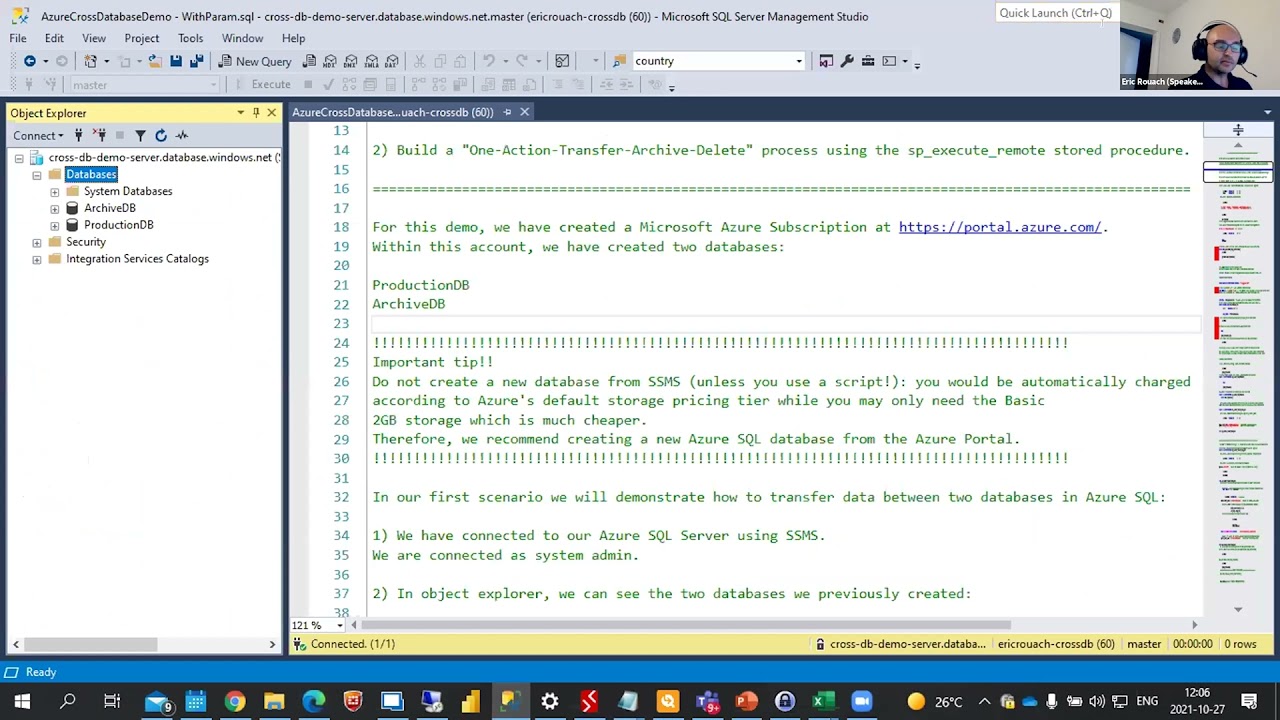This screenshot has height=720, width=1280.
Task: Select the AzureCrossDatabase query tab
Action: coord(393,112)
